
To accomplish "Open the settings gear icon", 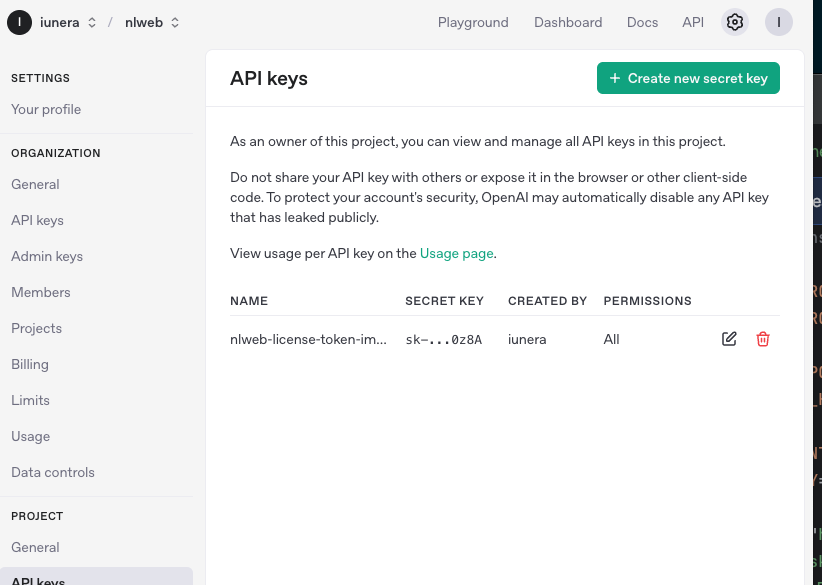I will (734, 22).
